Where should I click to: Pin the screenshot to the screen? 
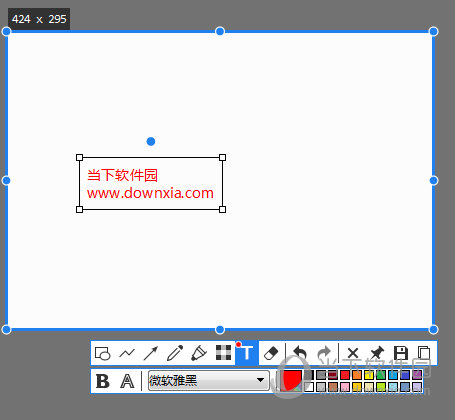[x=377, y=353]
